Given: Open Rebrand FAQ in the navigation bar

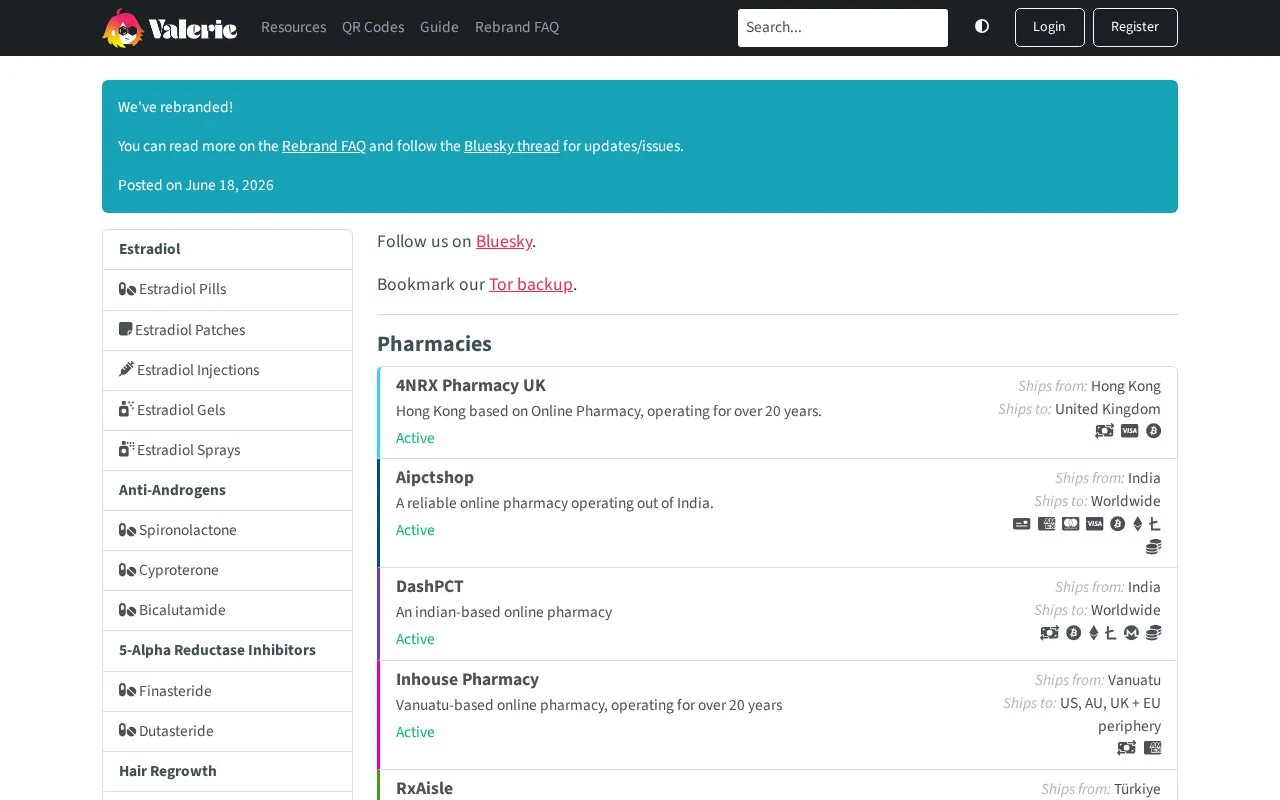Looking at the screenshot, I should pyautogui.click(x=517, y=27).
